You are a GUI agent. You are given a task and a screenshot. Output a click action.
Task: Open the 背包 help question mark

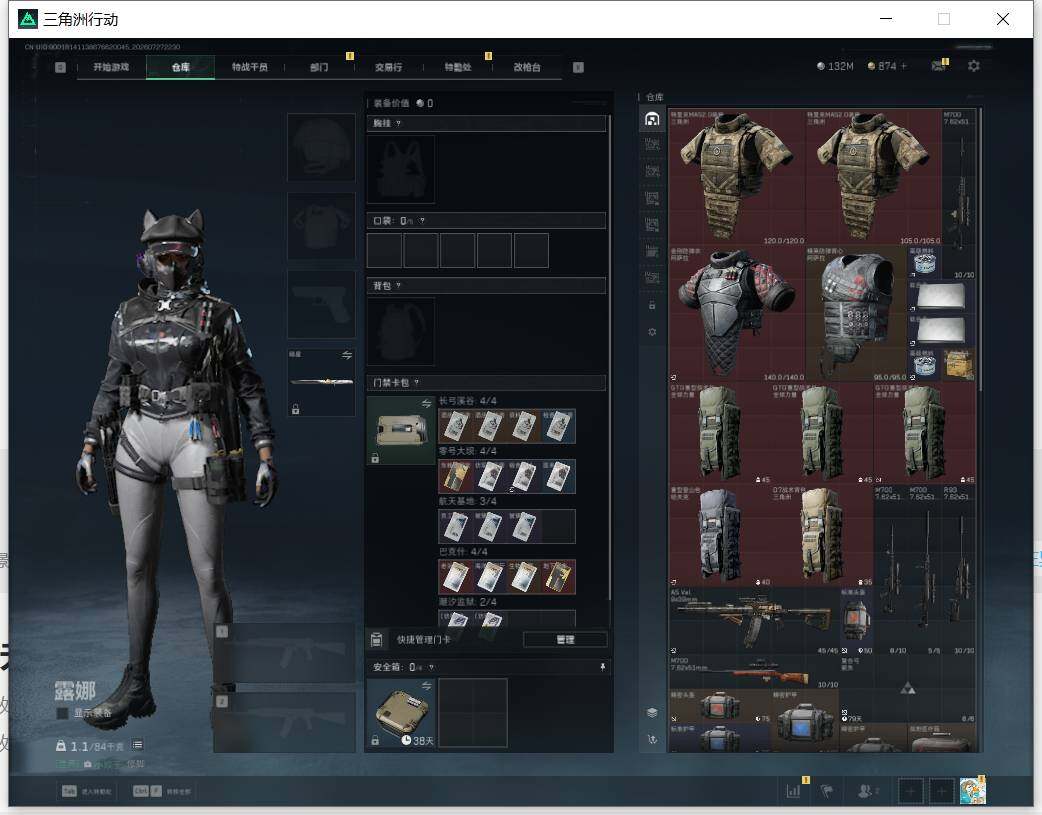pyautogui.click(x=398, y=286)
